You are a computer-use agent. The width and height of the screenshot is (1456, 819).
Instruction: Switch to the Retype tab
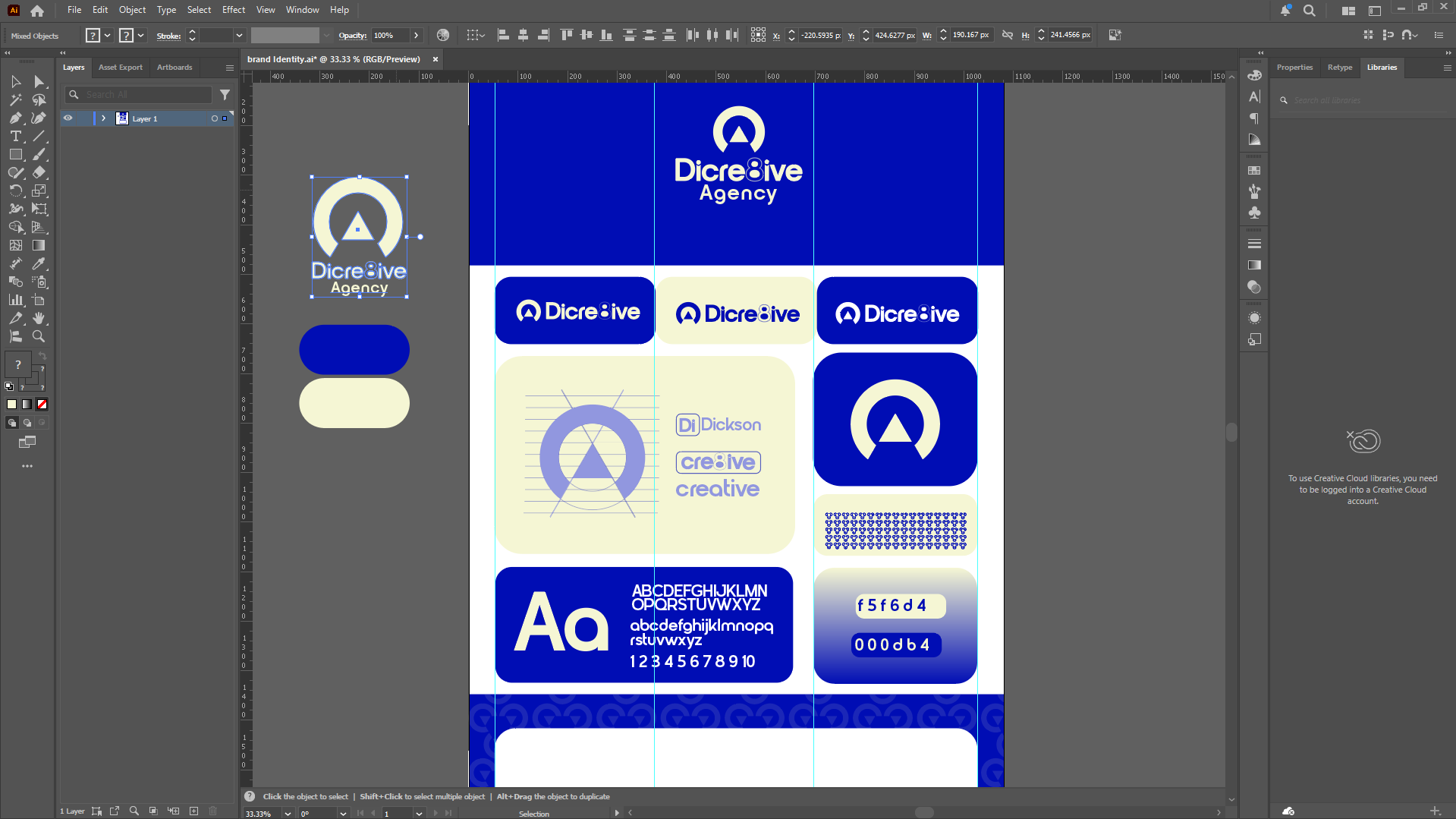(1340, 68)
